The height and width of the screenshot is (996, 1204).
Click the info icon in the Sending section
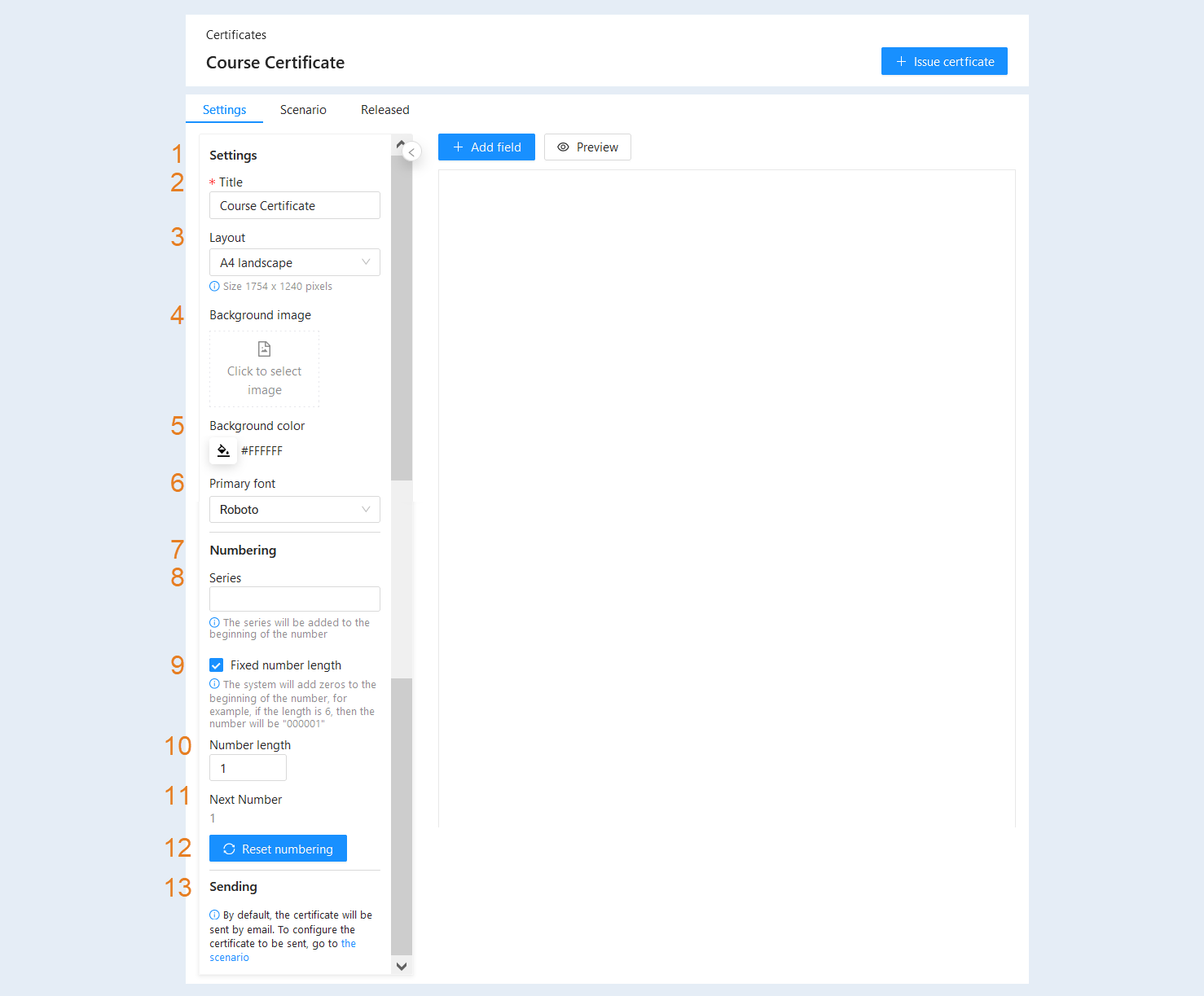click(x=214, y=915)
